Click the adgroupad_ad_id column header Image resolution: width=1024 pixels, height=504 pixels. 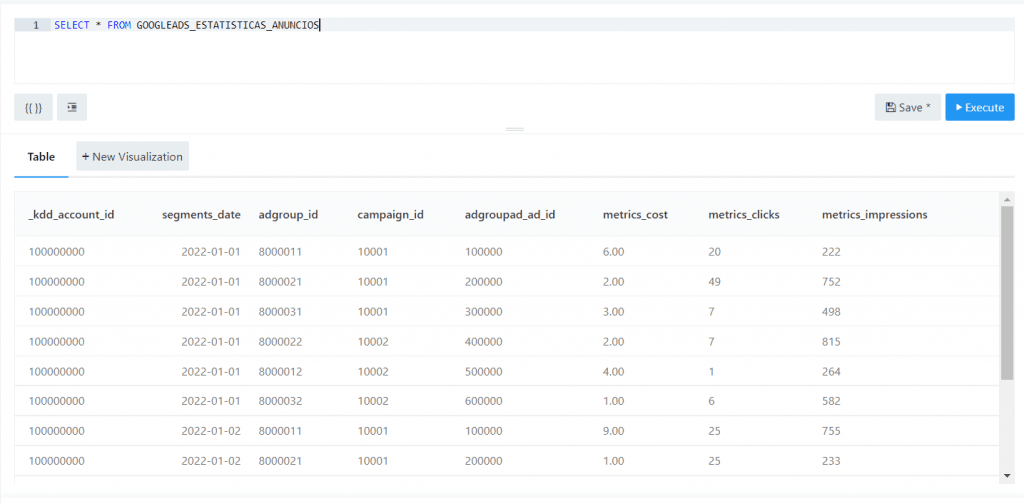[509, 214]
